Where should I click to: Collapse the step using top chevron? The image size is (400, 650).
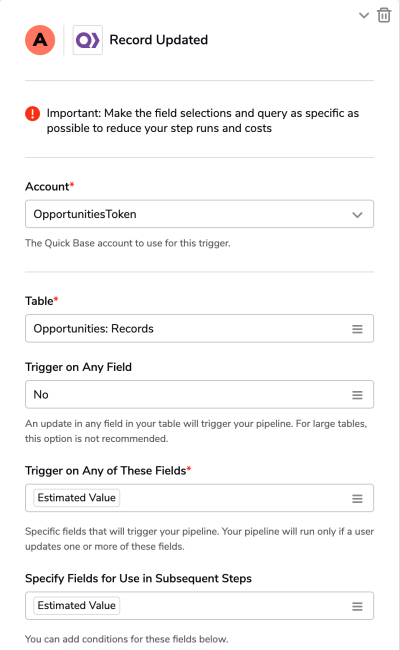tap(364, 16)
